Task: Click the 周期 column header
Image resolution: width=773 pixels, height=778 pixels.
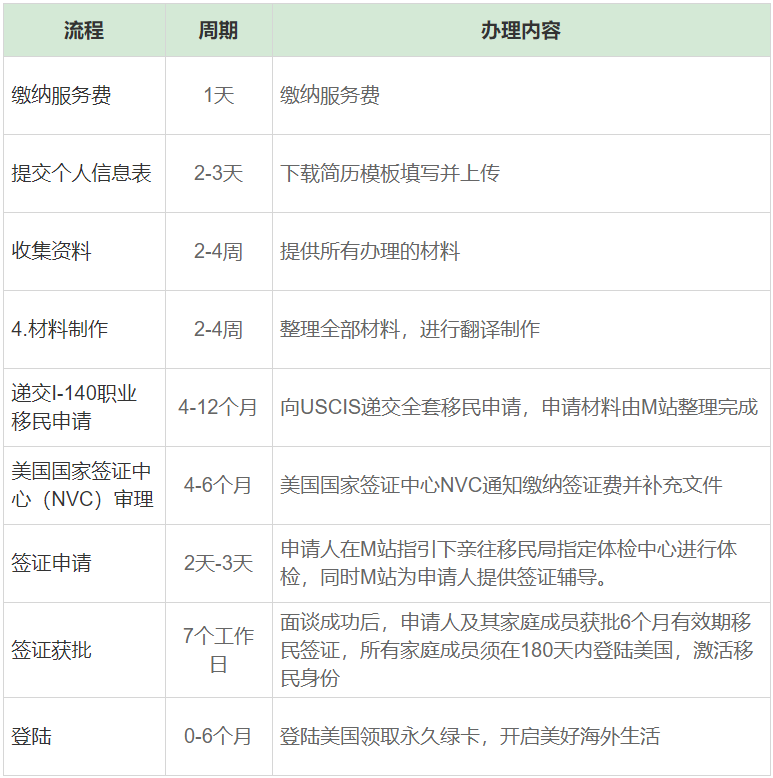Action: (x=218, y=30)
